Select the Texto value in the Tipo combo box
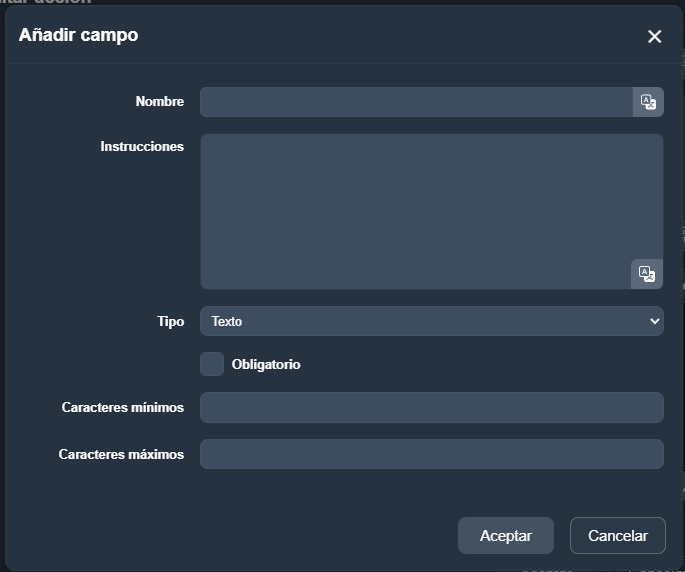Viewport: 685px width, 572px height. [x=420, y=321]
